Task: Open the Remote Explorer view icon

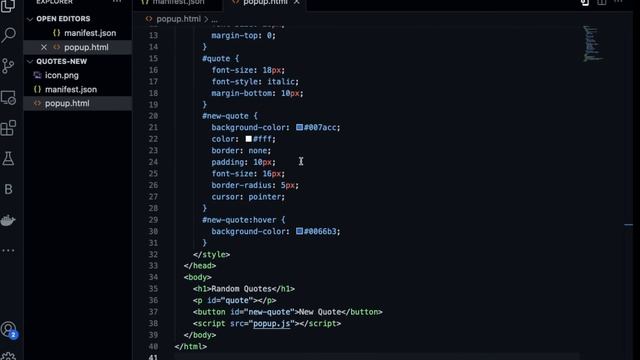Action: (x=9, y=98)
